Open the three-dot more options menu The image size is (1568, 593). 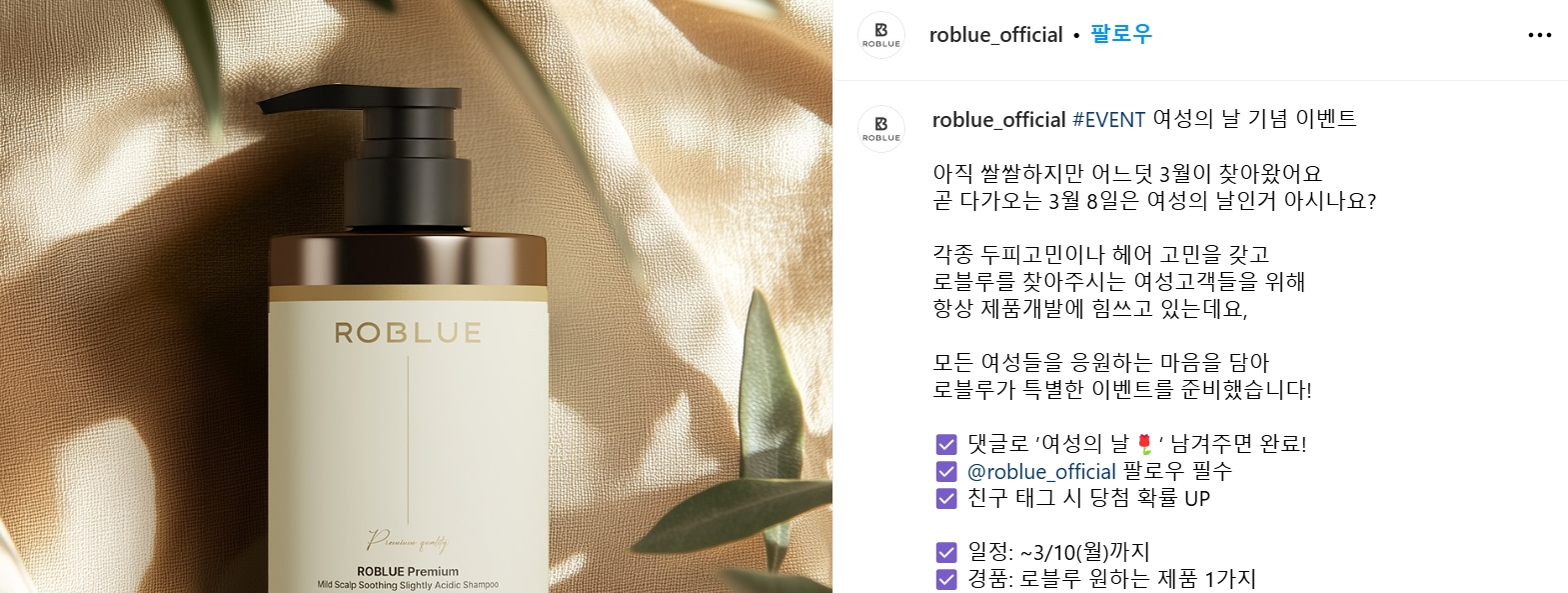coord(1539,36)
